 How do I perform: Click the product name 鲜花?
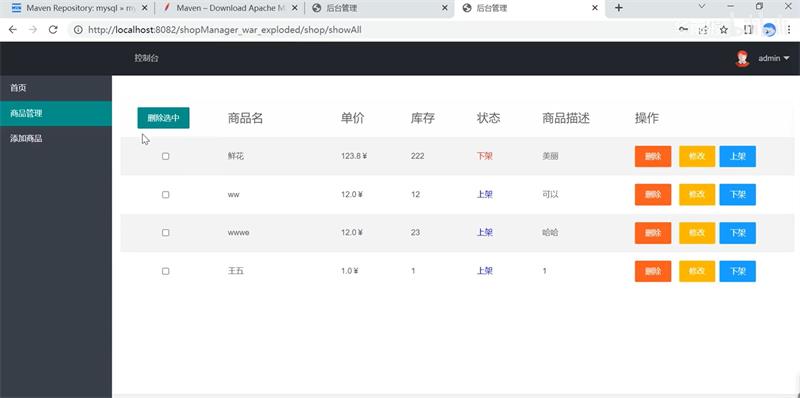point(236,156)
